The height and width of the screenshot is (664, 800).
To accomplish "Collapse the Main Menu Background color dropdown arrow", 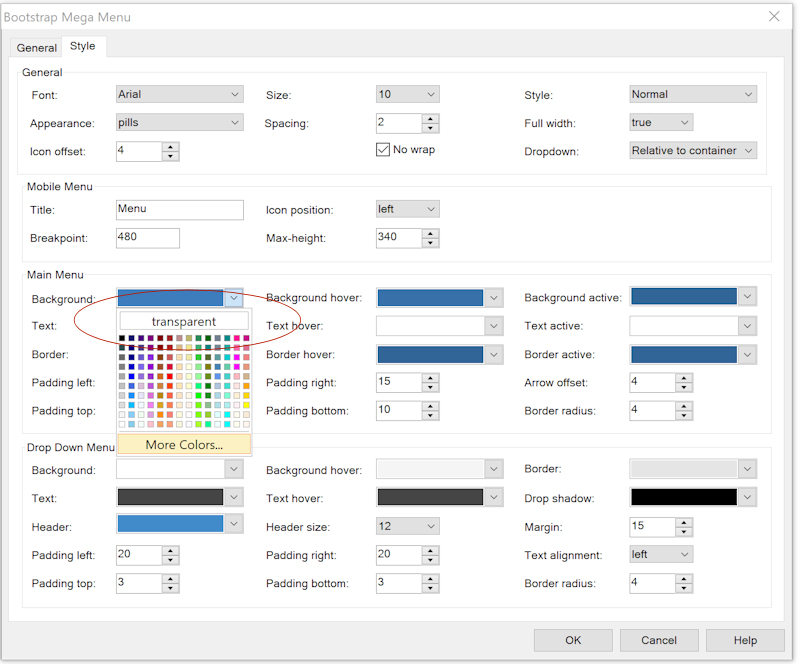I will click(234, 298).
